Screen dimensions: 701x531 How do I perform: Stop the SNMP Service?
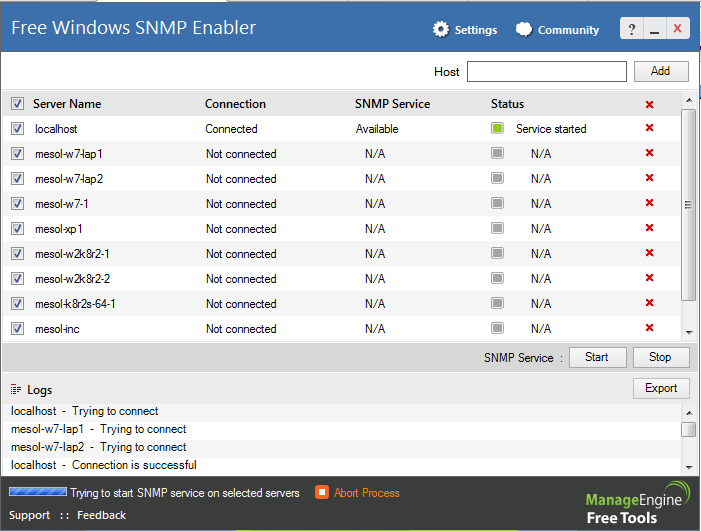pos(660,357)
